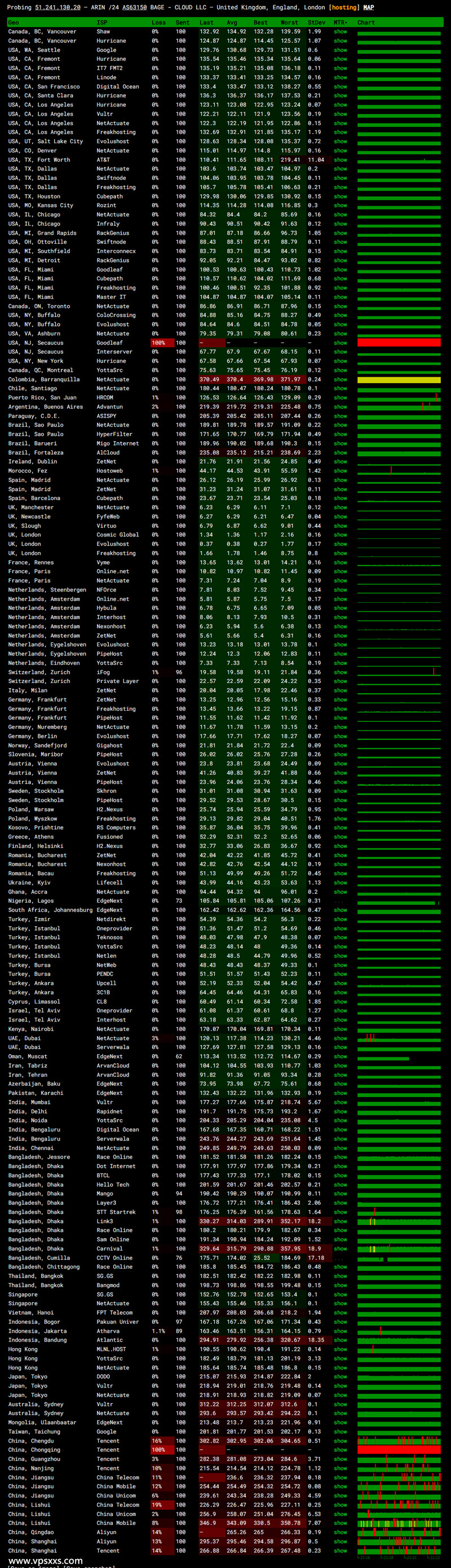451x1568 pixels.
Task: Select the "Pakuan Univer" ISP name
Action: pyautogui.click(x=118, y=1322)
